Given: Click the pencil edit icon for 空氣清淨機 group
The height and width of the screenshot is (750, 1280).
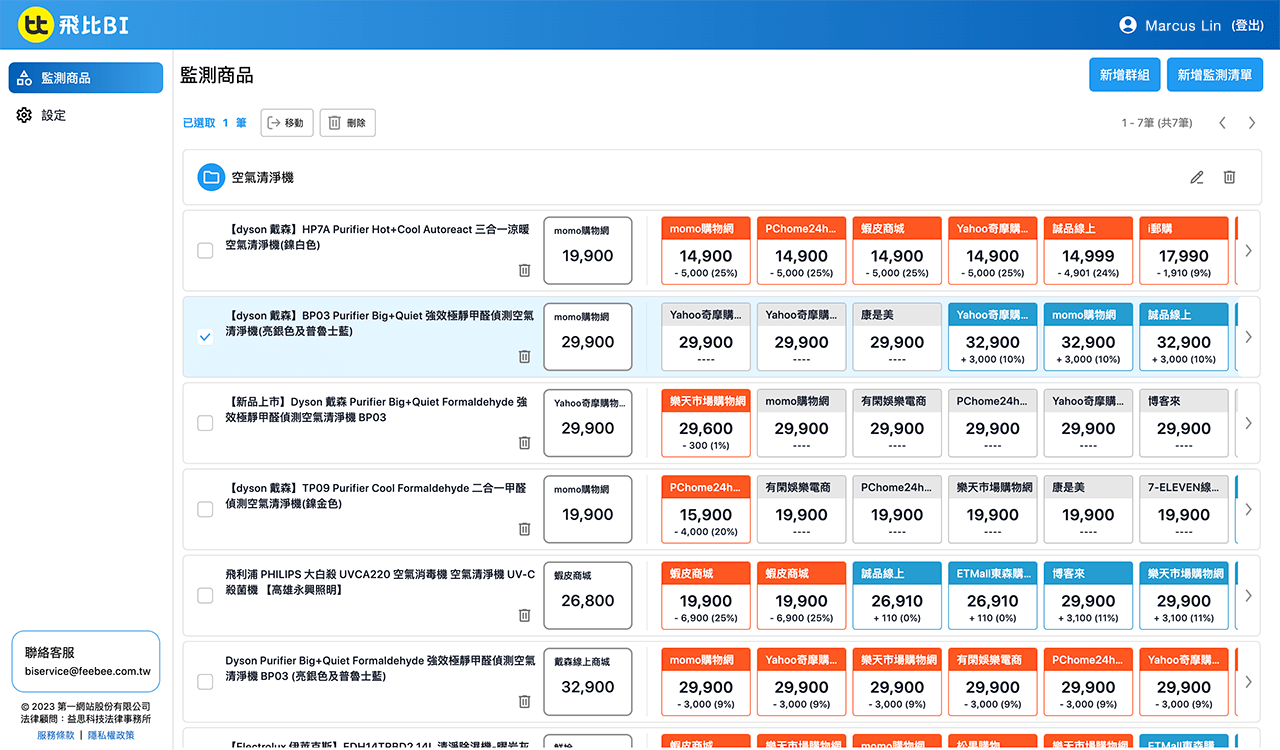Looking at the screenshot, I should 1197,177.
